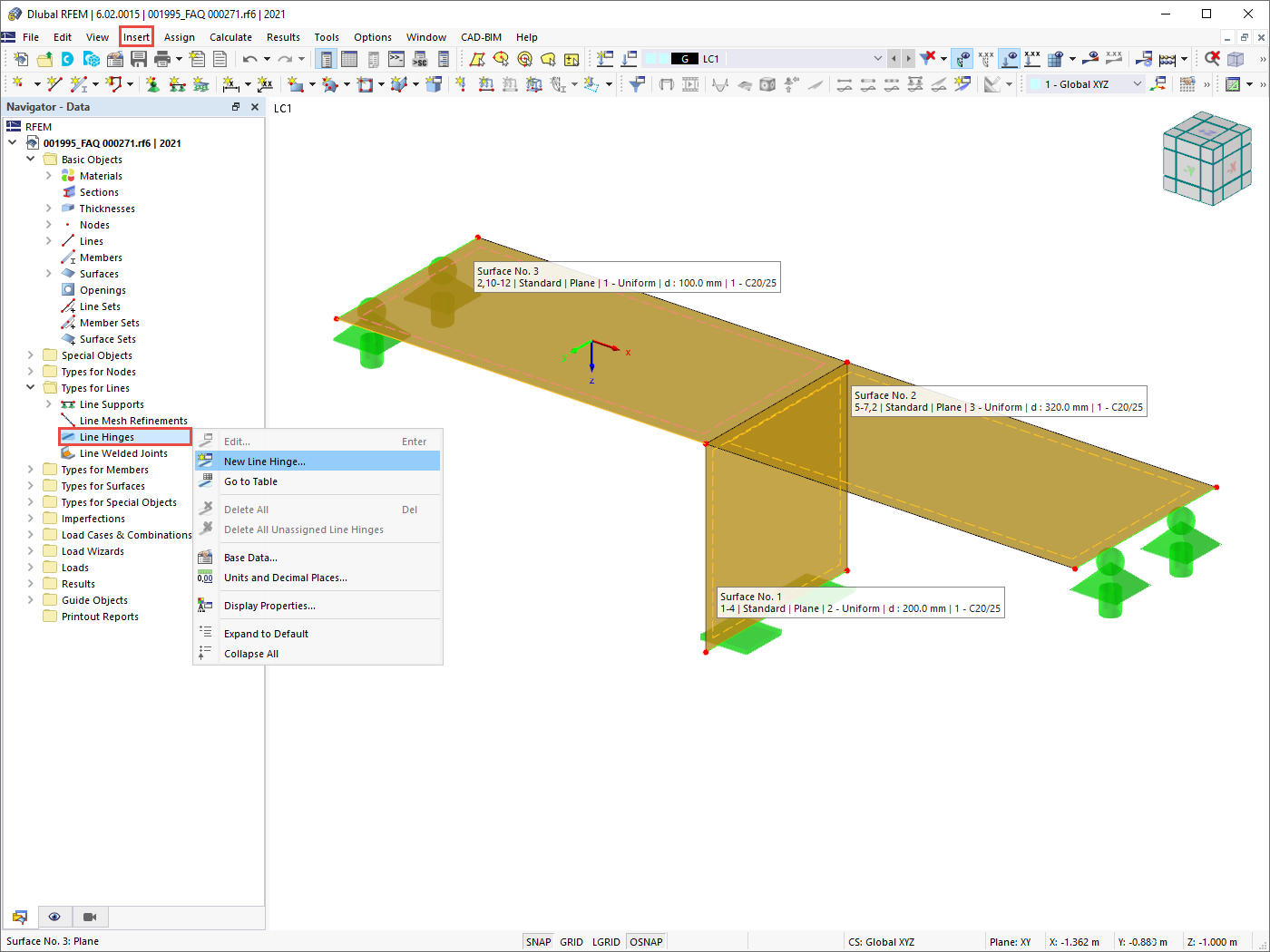This screenshot has width=1270, height=952.
Task: Expand the Types for Members folder
Action: (x=31, y=470)
